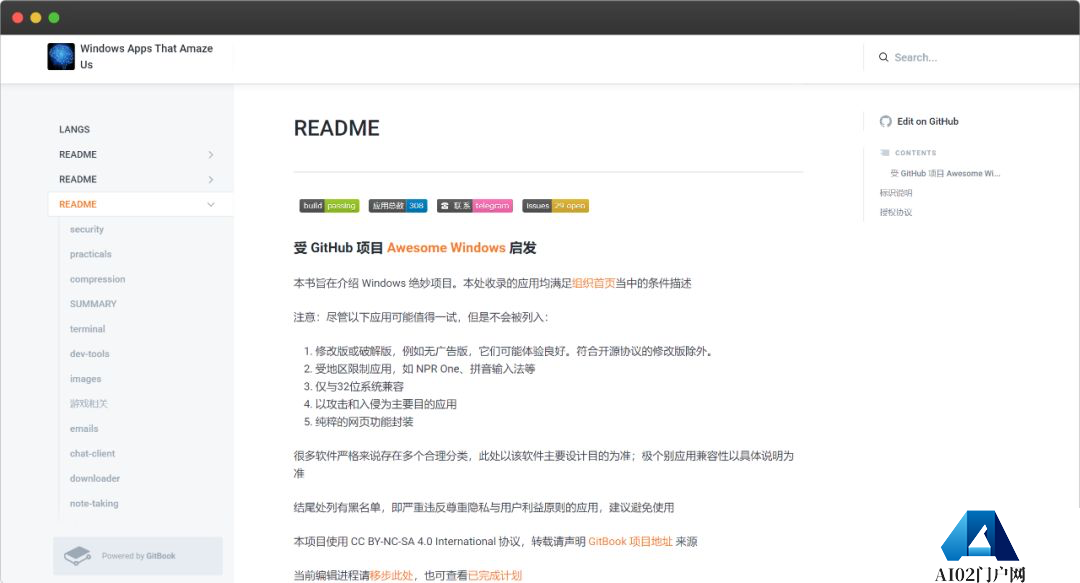1080x583 pixels.
Task: Select SUMMARY in the sidebar
Action: coord(93,304)
